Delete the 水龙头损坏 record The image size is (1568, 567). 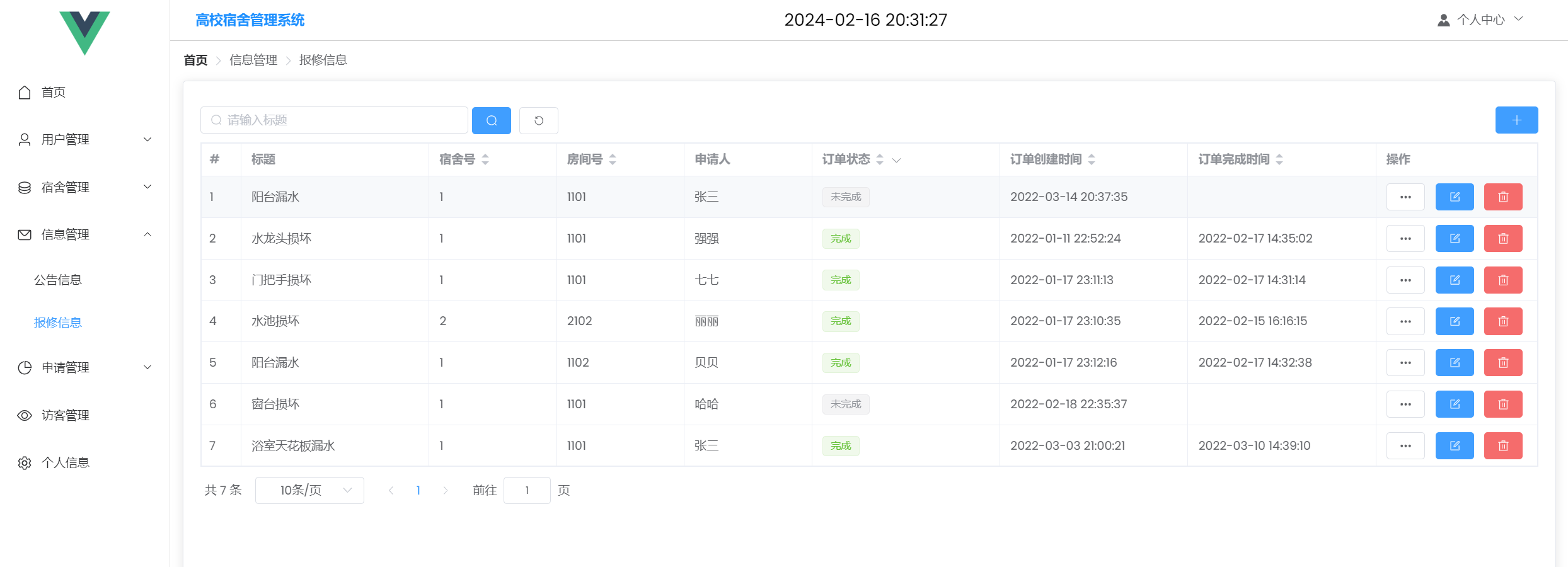pyautogui.click(x=1503, y=239)
